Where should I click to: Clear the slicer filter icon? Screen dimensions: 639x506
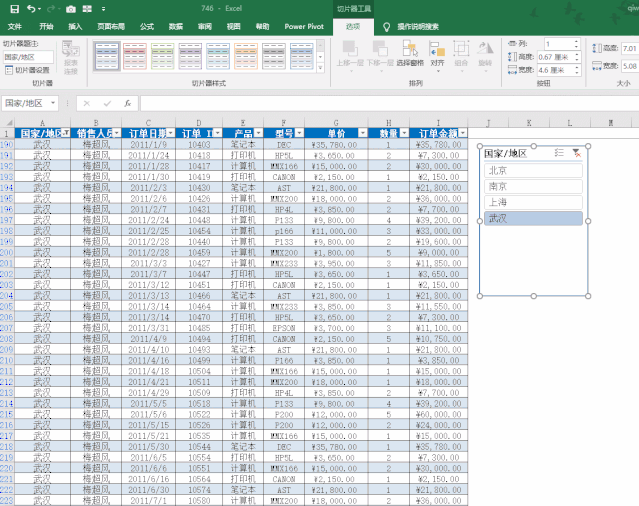click(575, 153)
